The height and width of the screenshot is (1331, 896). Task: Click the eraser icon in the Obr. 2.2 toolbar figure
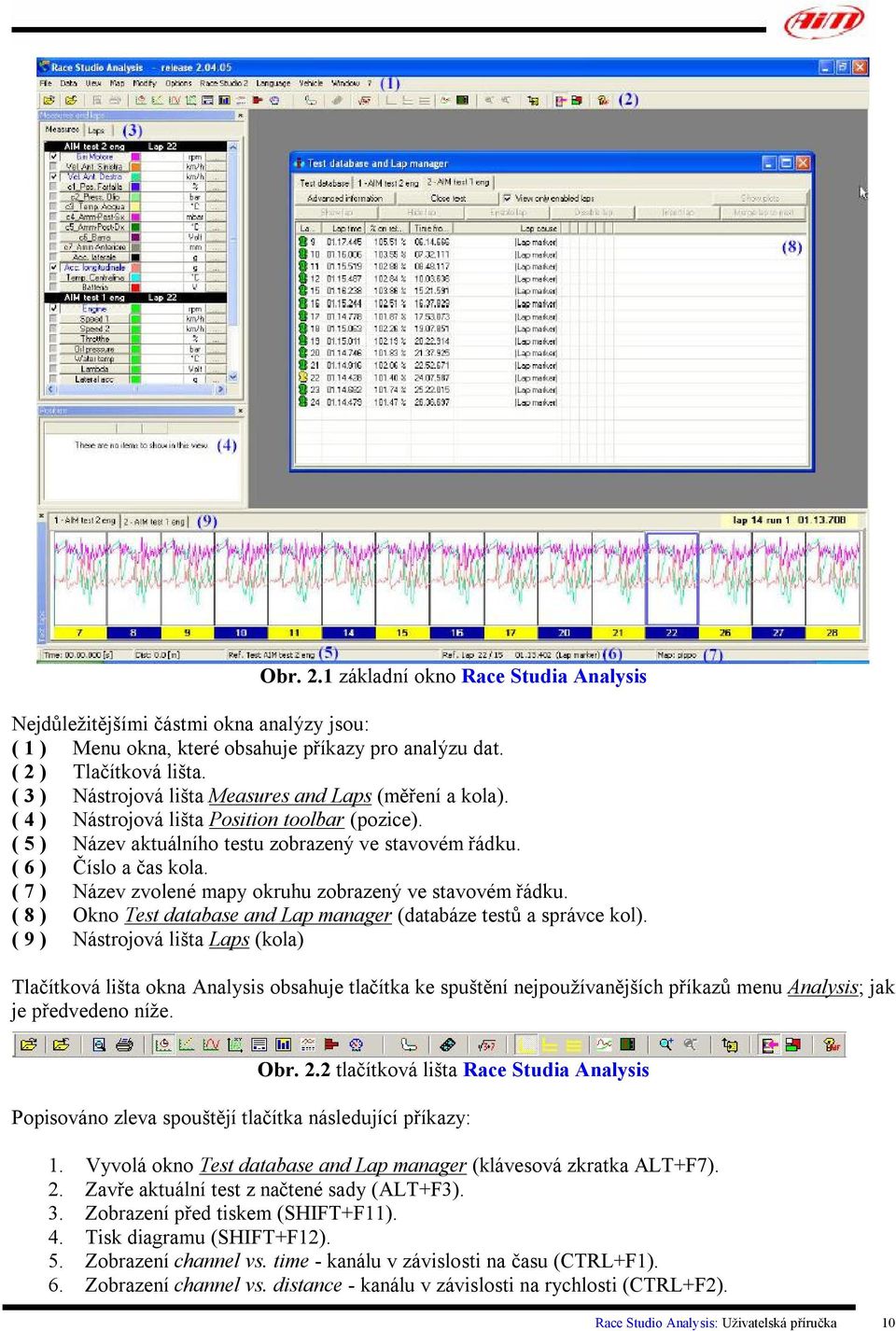448,1044
